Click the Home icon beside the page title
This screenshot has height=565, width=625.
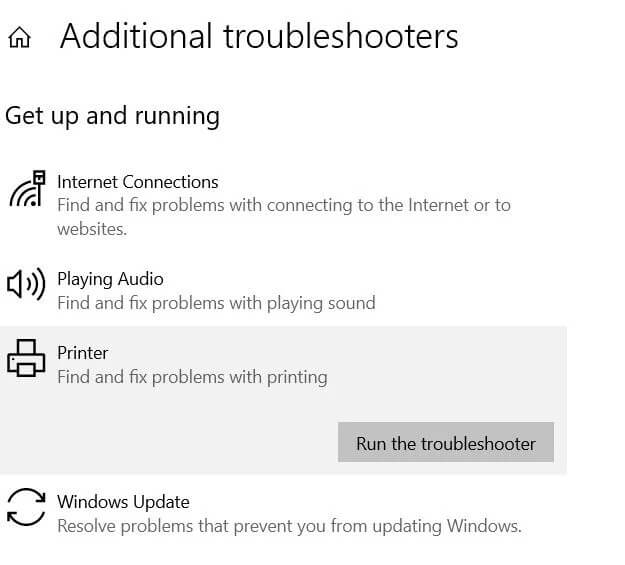pos(19,38)
